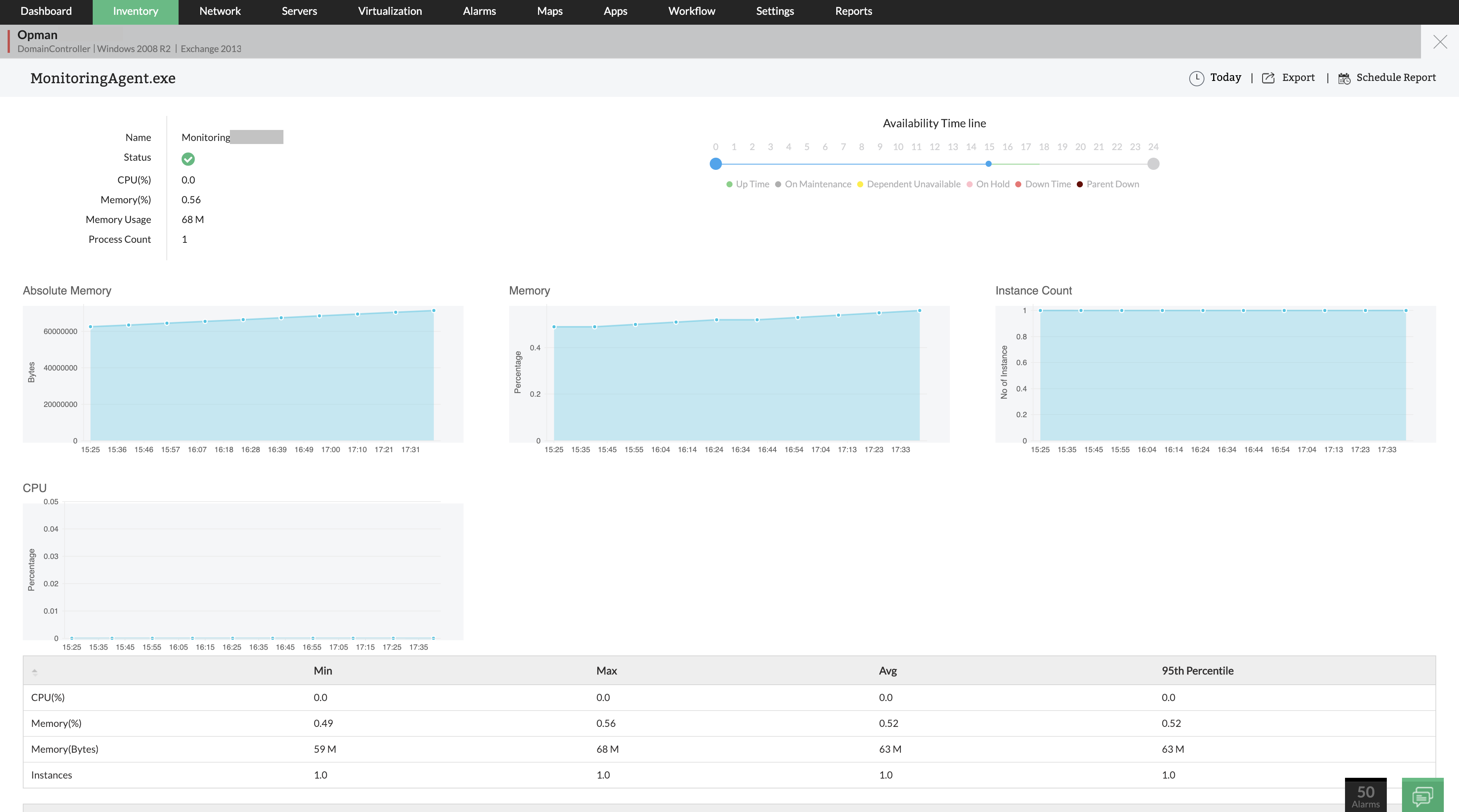Open the Apps section

click(615, 11)
